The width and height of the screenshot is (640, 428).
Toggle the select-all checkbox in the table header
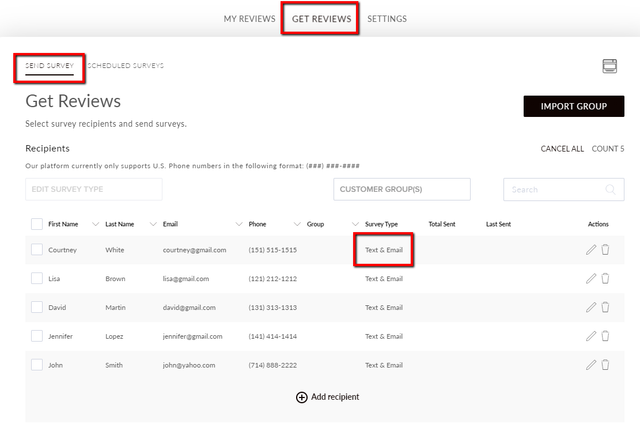(x=37, y=224)
